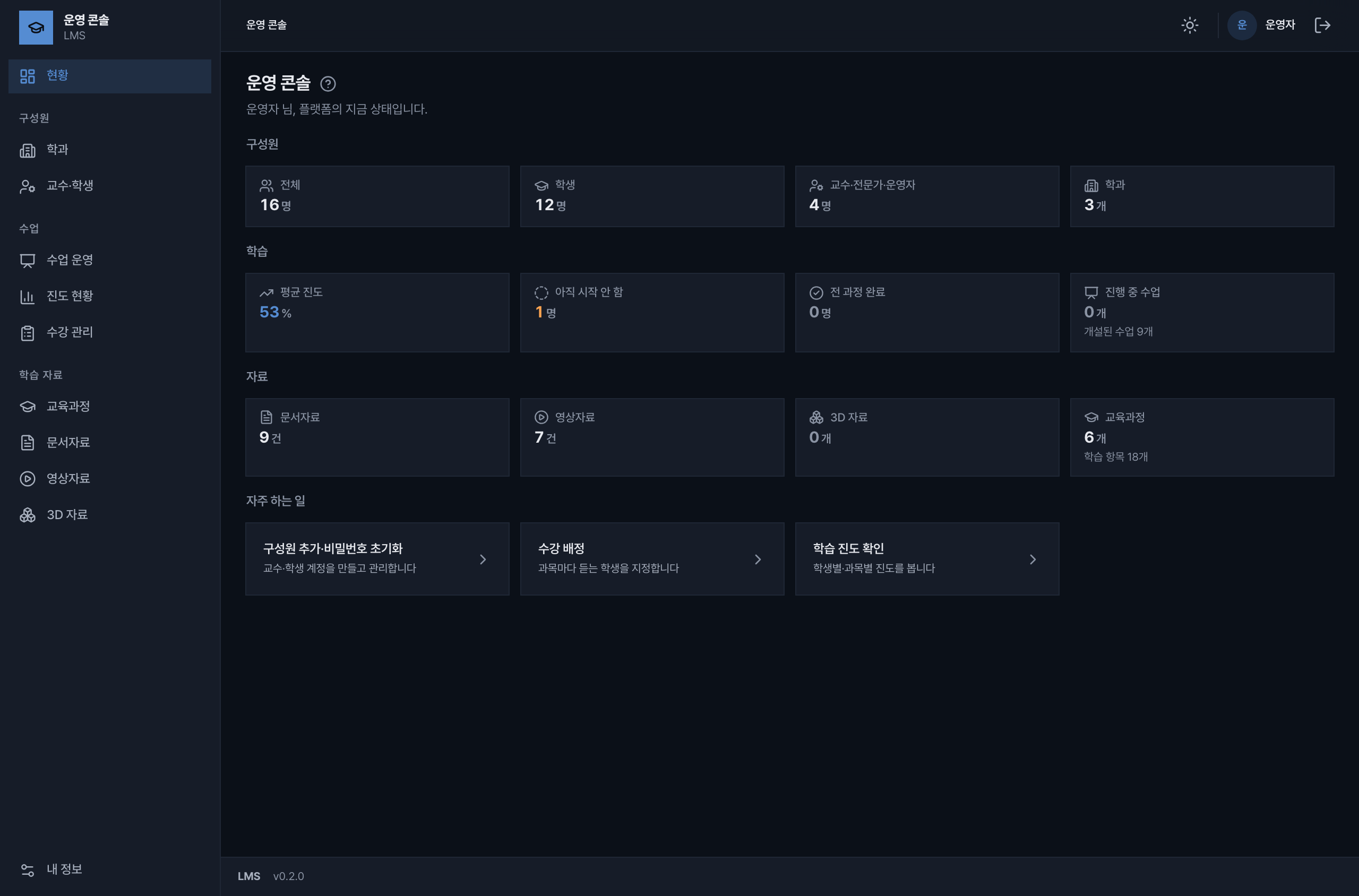Viewport: 1359px width, 896px height.
Task: Click the 영상자료 7건 card
Action: 652,437
